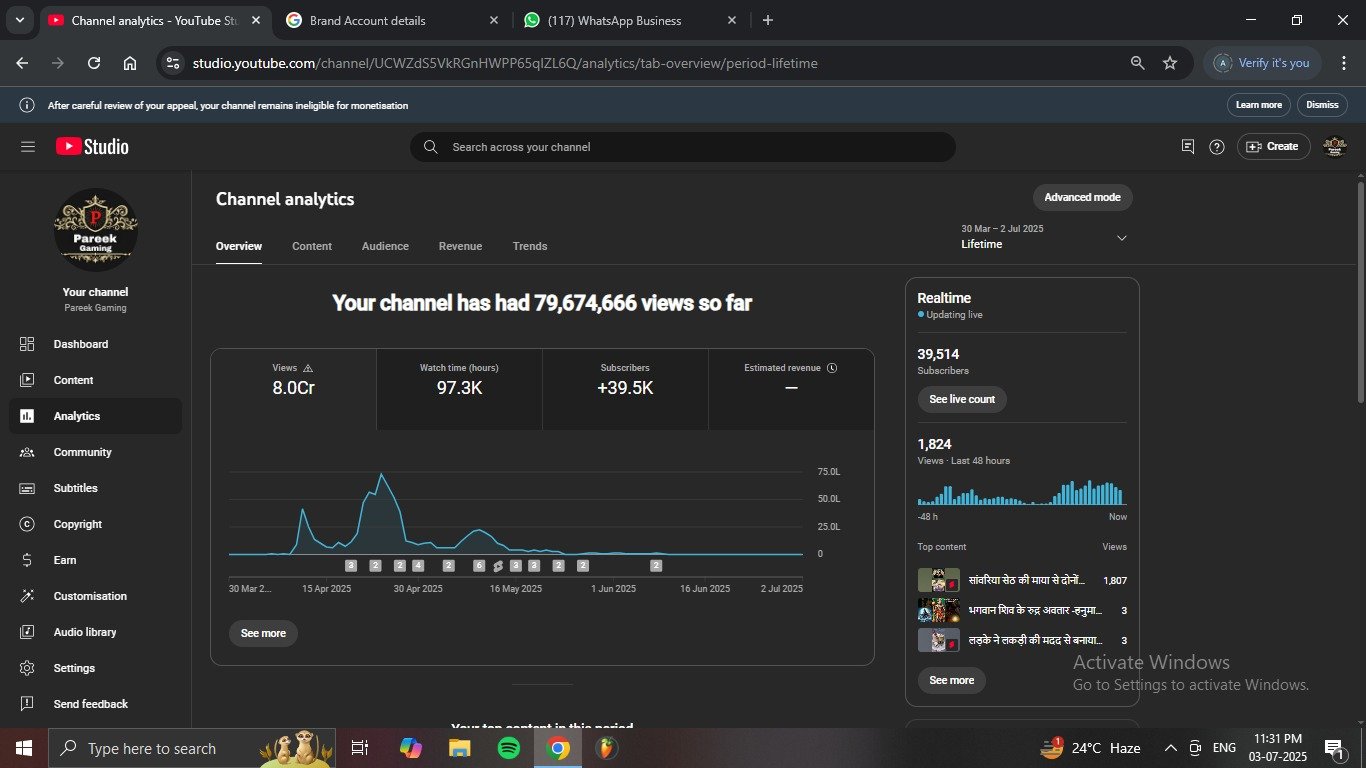Screen dimensions: 1366x768
Task: Switch to the Trends analytics tab
Action: 530,246
